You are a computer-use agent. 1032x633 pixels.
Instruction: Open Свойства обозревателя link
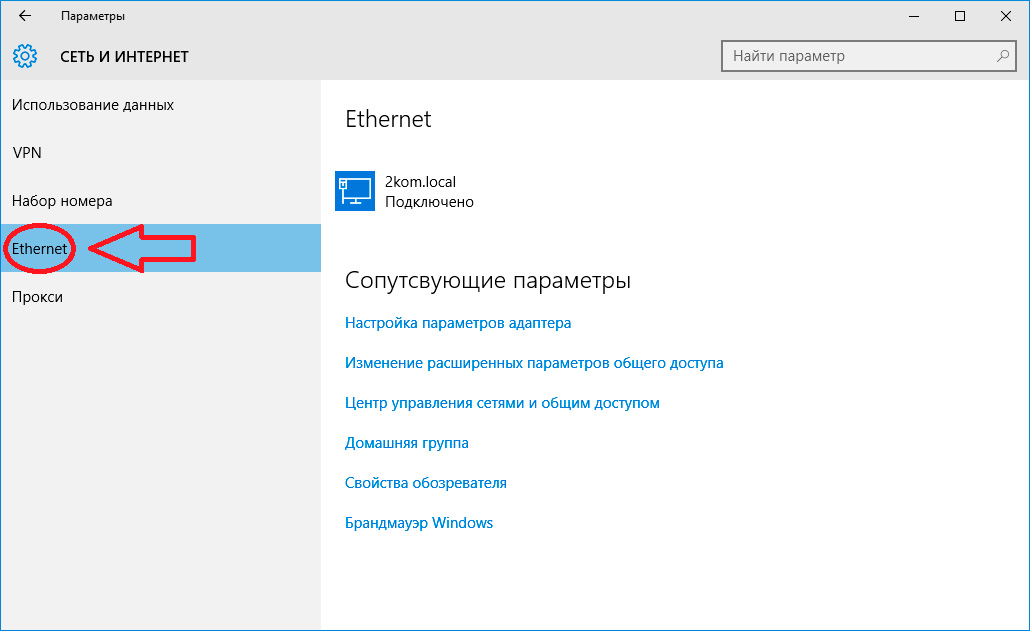coord(426,484)
